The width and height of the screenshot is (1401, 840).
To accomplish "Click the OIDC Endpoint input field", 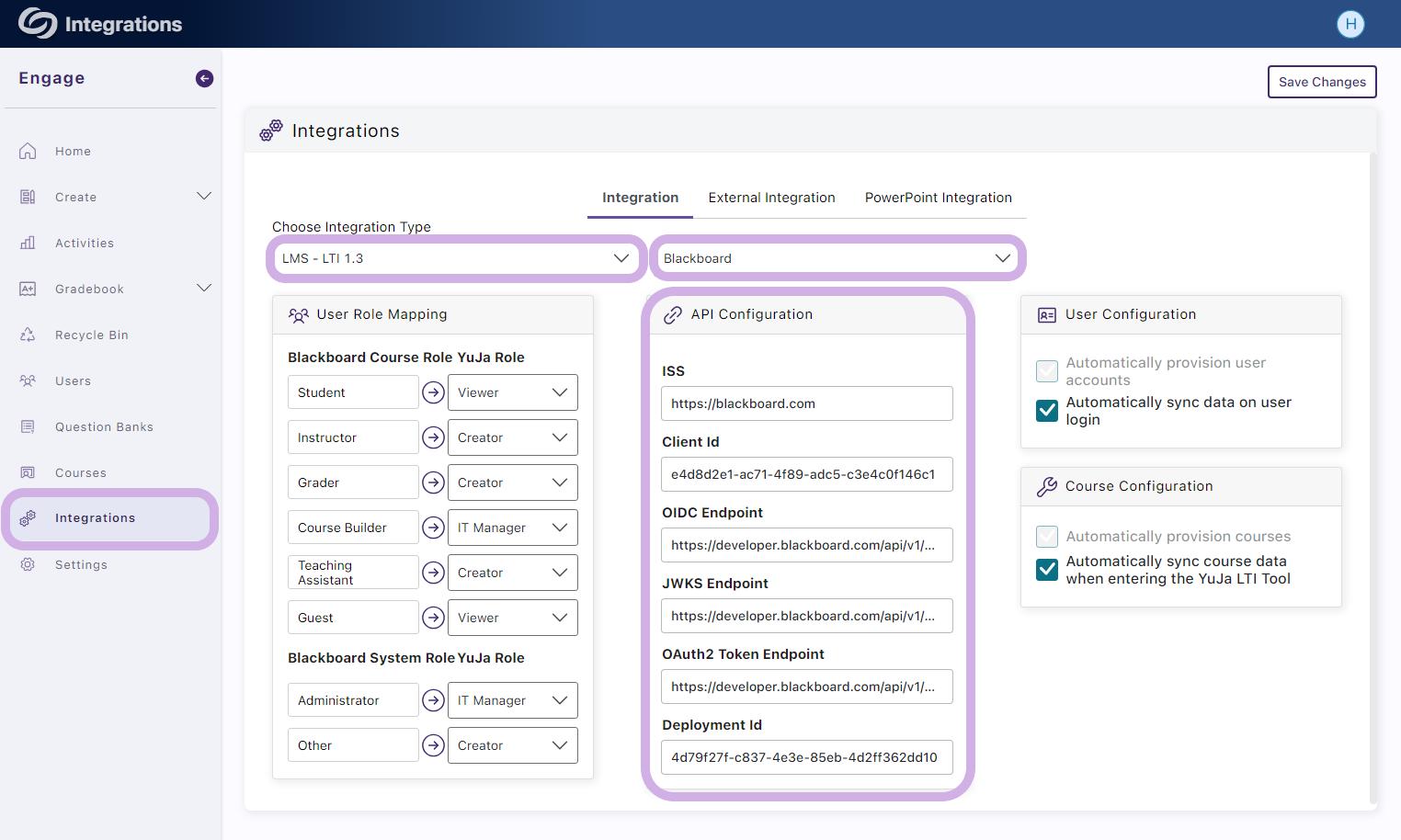I will 807,545.
